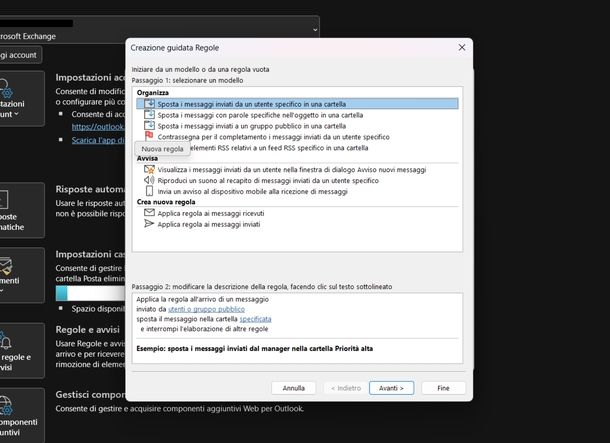
Task: Click folder icon for 'gruppo pubblico' rule
Action: click(149, 125)
